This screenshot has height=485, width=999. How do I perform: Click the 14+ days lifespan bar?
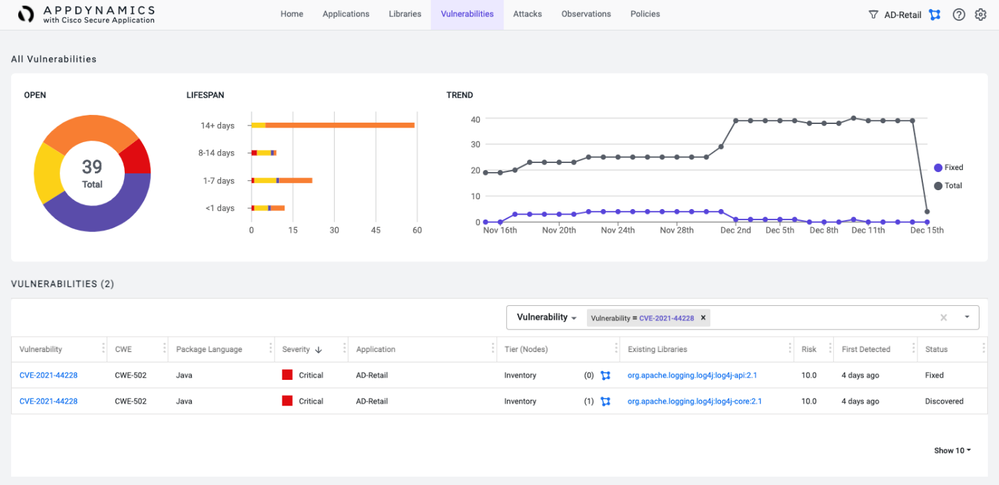[x=333, y=126]
